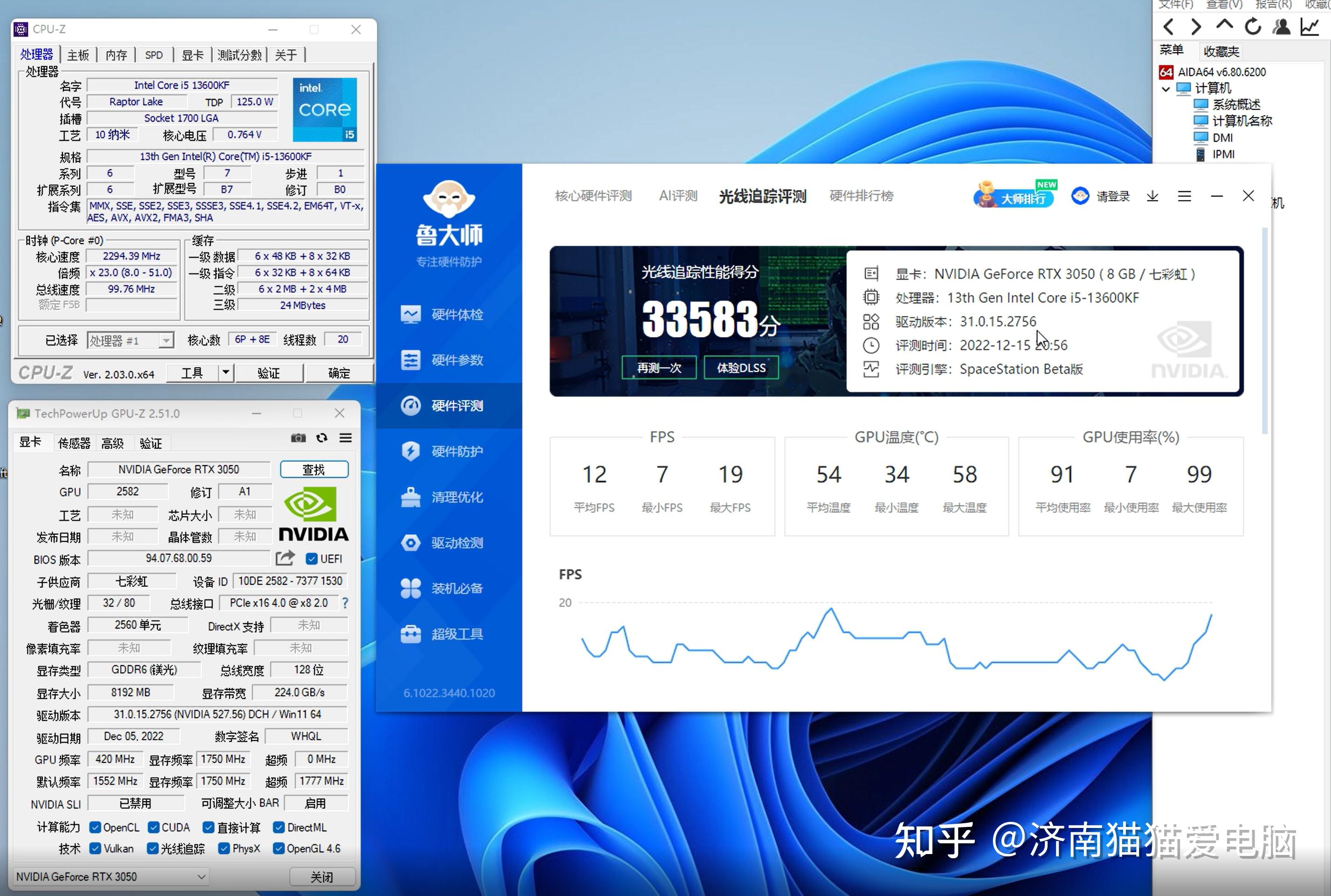This screenshot has height=896, width=1331.
Task: Click AIDA64 refresh icon
Action: coord(1253,26)
